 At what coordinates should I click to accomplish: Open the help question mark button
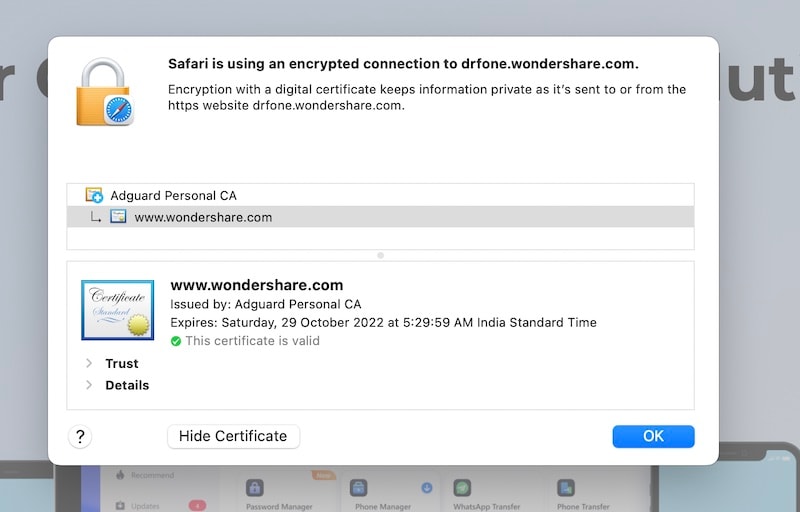(80, 436)
